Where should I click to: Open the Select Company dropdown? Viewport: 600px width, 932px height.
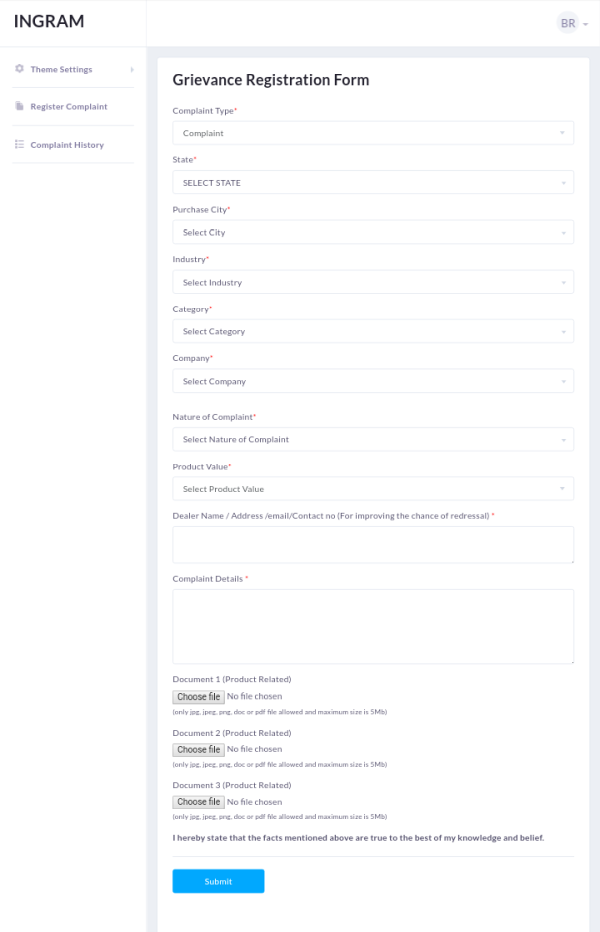(373, 381)
